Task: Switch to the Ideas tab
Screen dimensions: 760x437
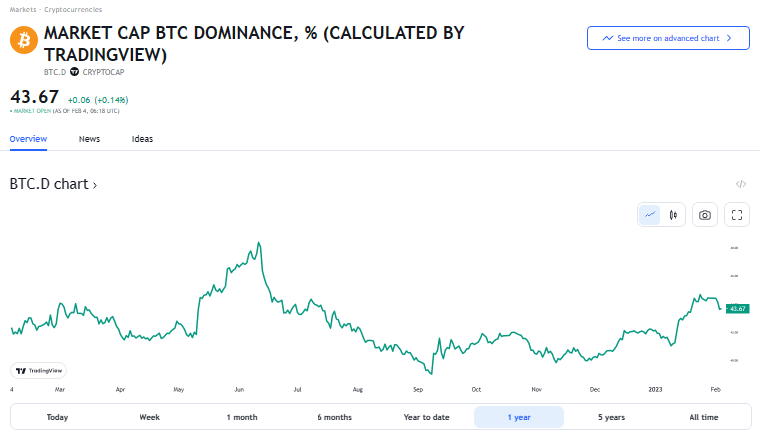Action: (142, 139)
